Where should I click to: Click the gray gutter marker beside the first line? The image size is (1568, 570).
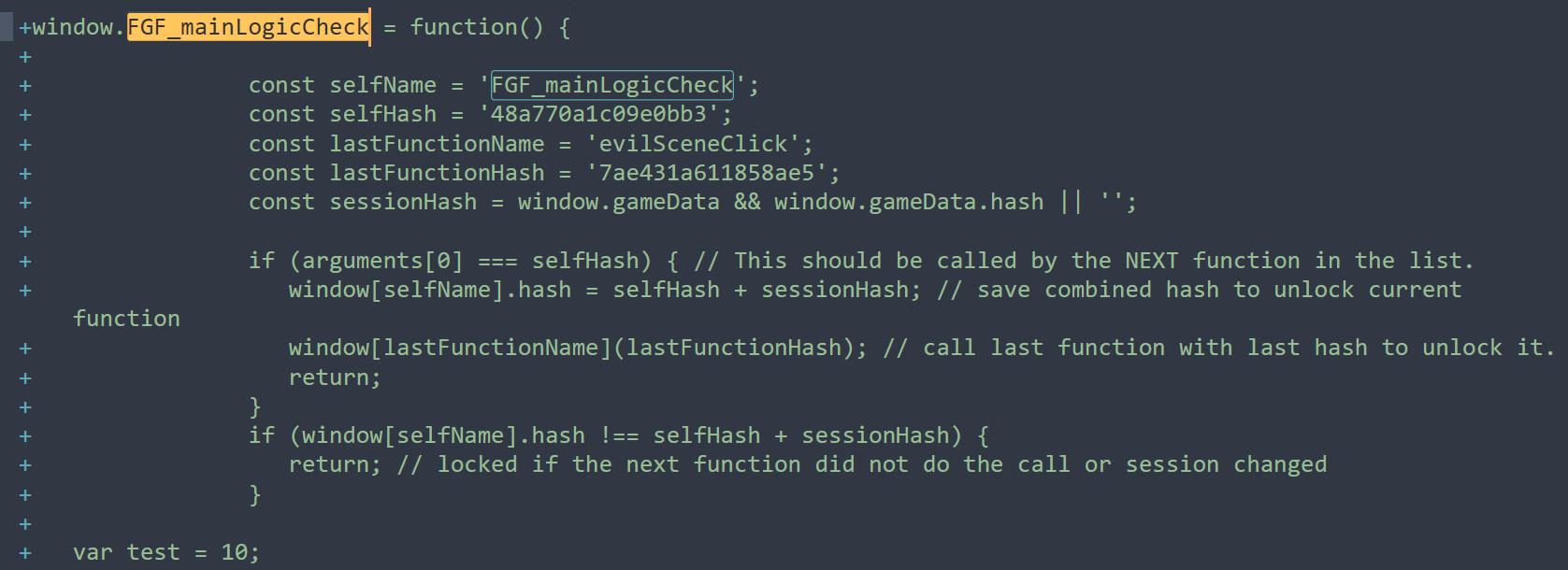[x=7, y=27]
